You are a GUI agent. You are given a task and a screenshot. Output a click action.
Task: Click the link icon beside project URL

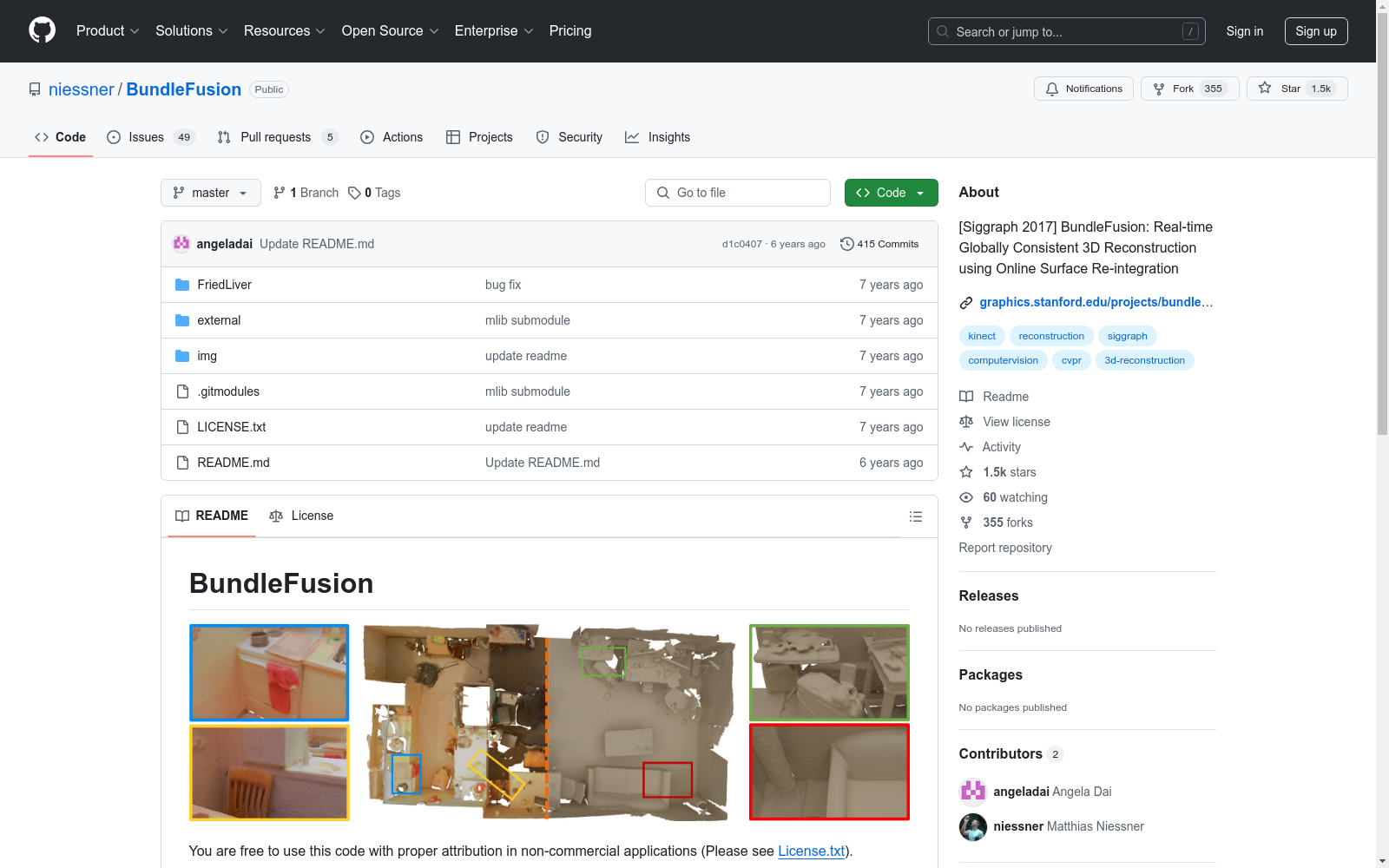966,303
